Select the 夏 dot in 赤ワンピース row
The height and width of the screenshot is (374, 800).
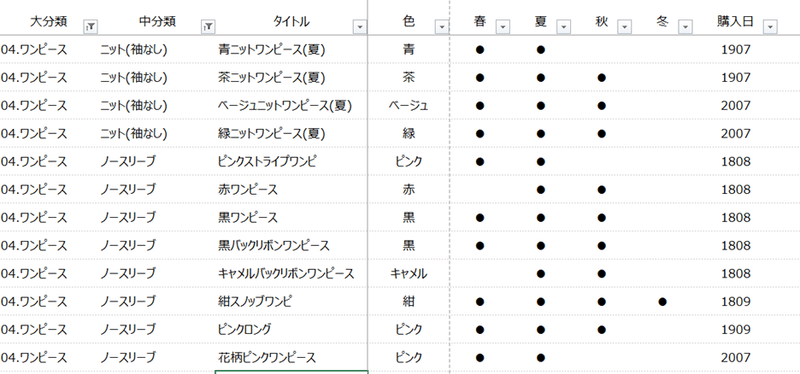click(x=541, y=190)
